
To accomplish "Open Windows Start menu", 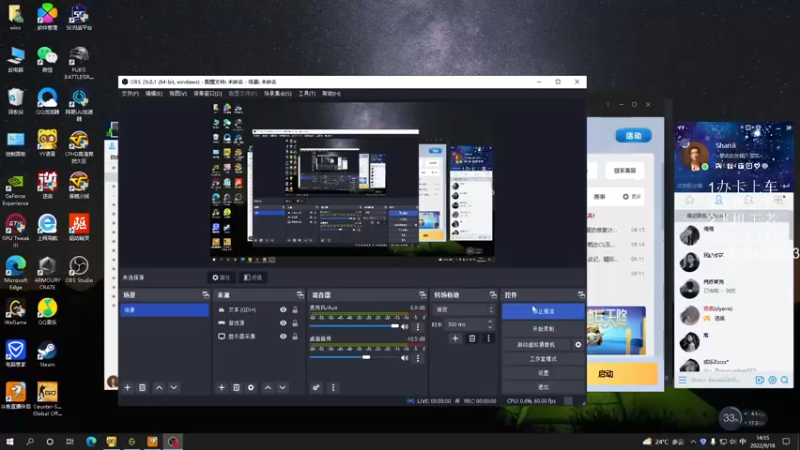I will pos(10,441).
